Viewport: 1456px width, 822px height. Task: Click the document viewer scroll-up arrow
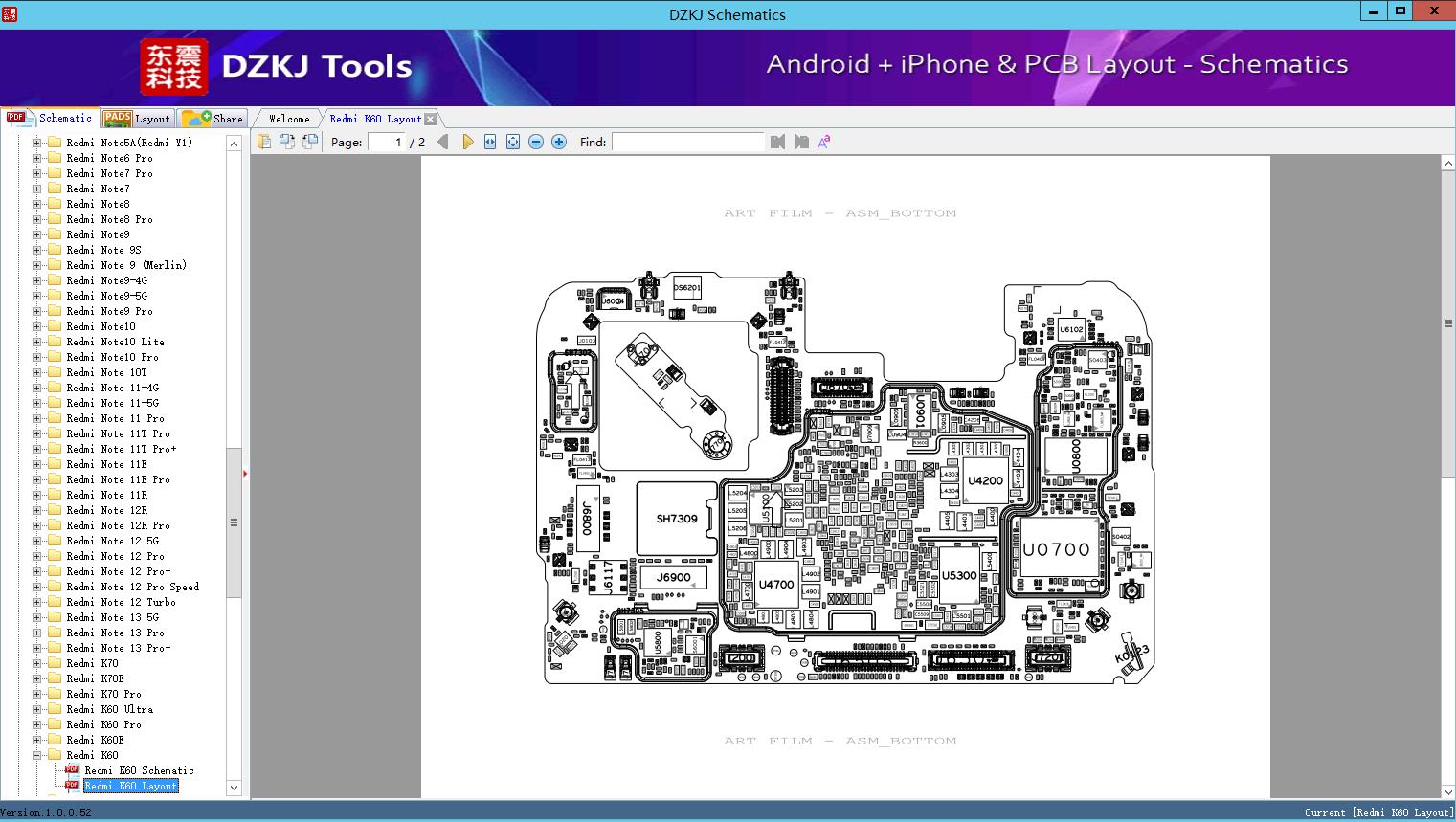[x=1448, y=164]
